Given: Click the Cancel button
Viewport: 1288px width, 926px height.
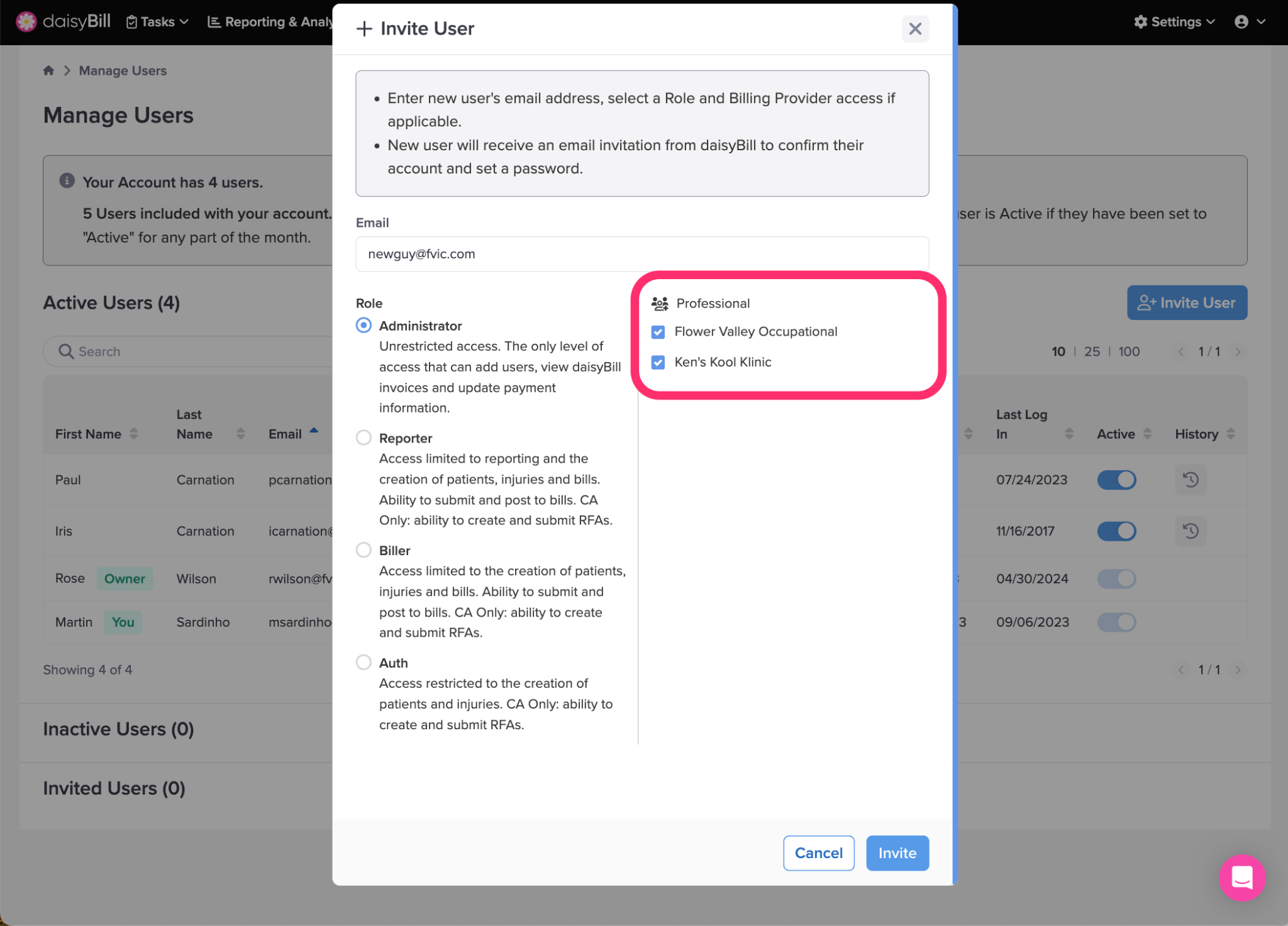Looking at the screenshot, I should [818, 853].
